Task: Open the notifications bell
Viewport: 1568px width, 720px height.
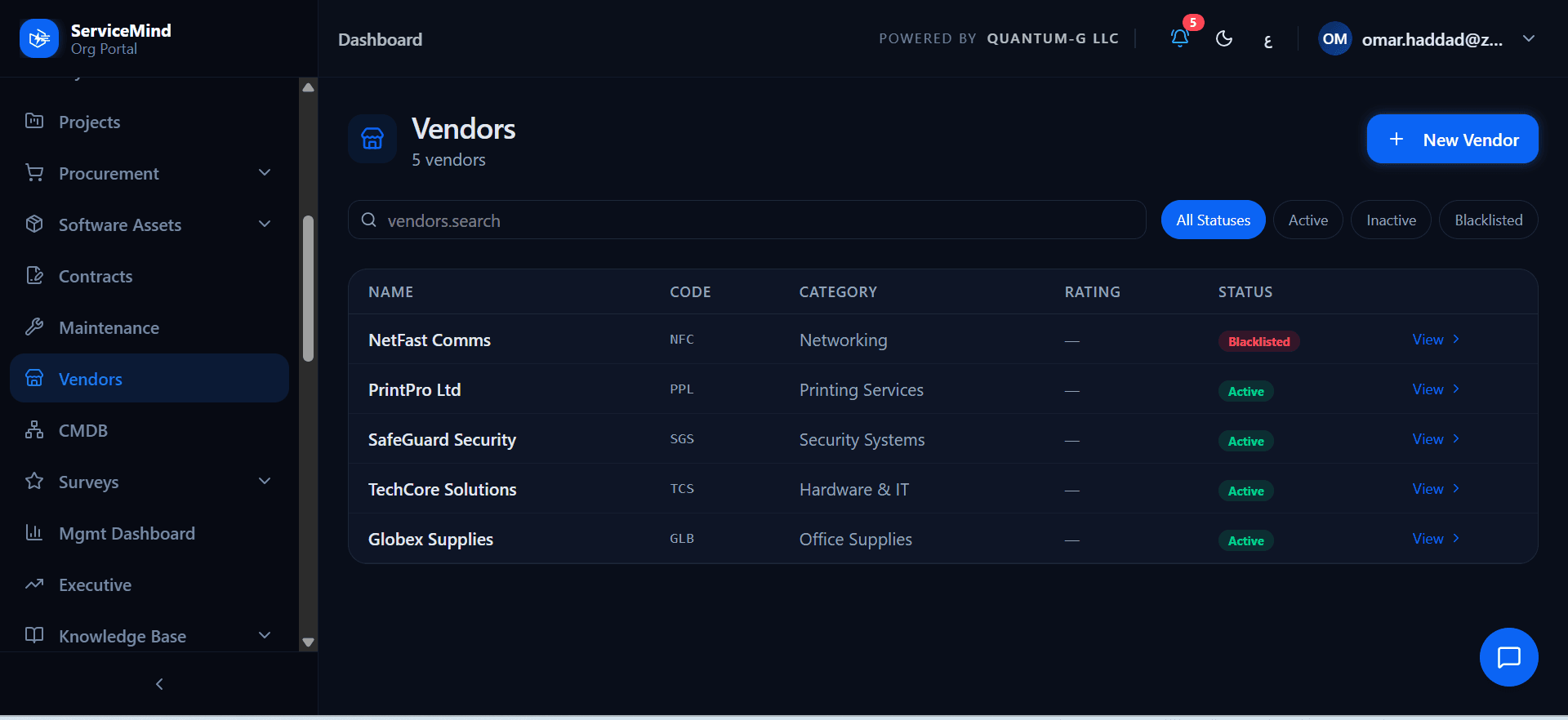Action: pyautogui.click(x=1179, y=38)
